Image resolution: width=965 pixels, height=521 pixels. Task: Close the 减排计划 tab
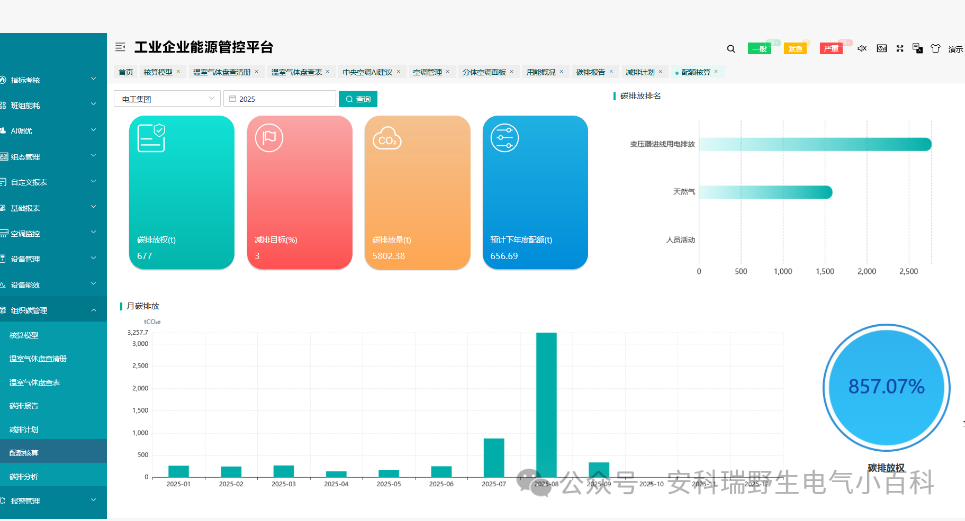click(x=660, y=71)
